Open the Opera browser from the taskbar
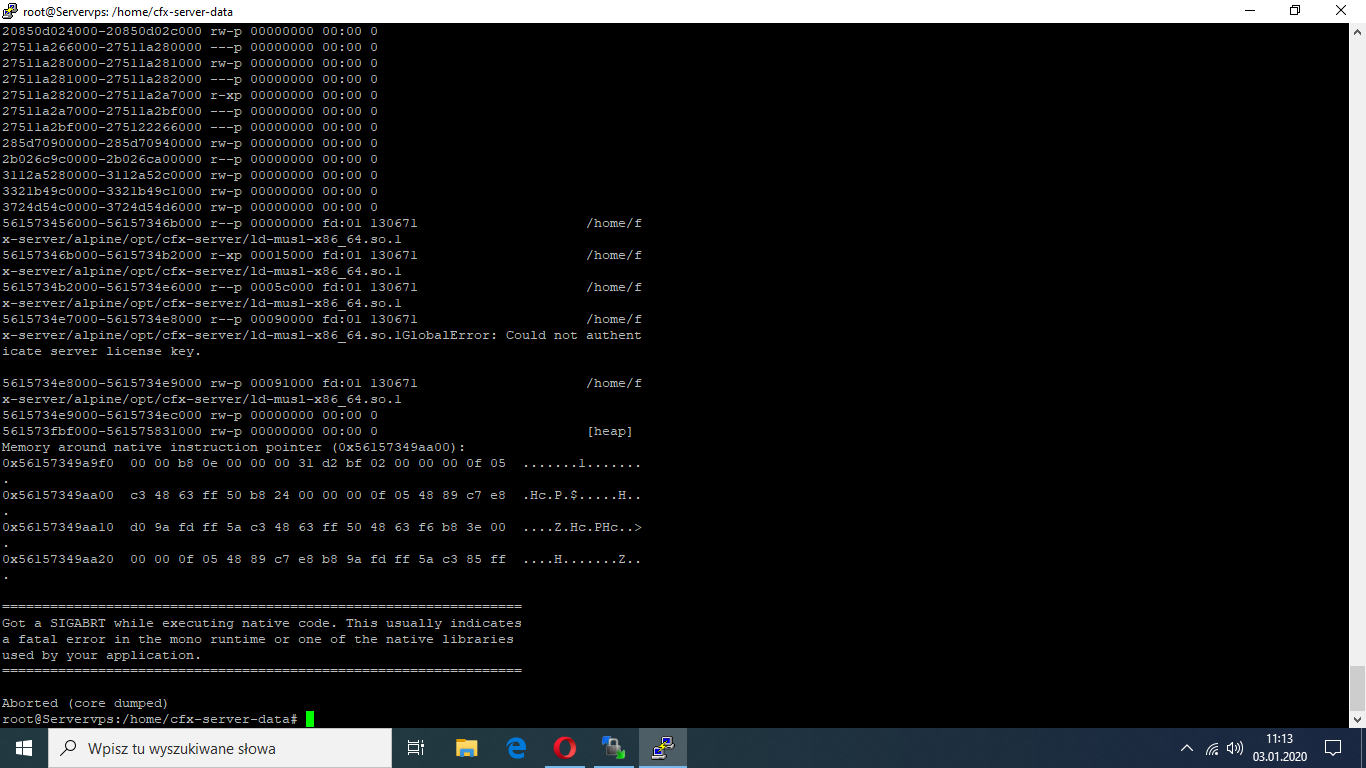The width and height of the screenshot is (1366, 768). [x=565, y=748]
